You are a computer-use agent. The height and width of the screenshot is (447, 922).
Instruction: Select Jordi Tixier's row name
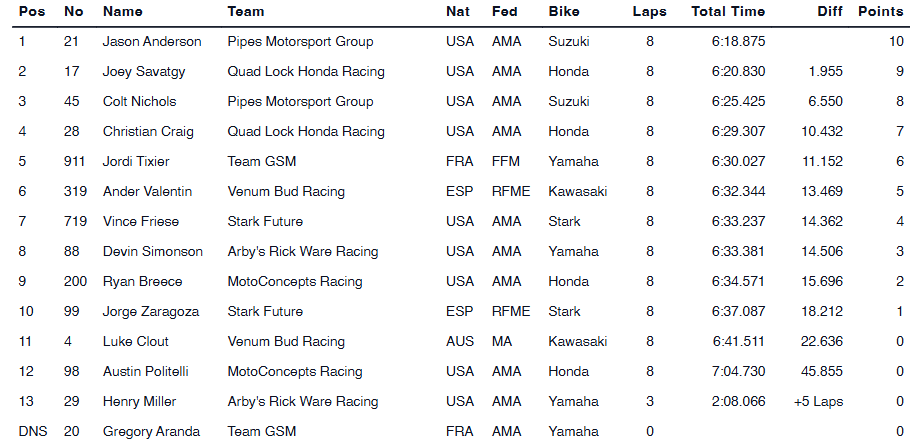(x=136, y=162)
